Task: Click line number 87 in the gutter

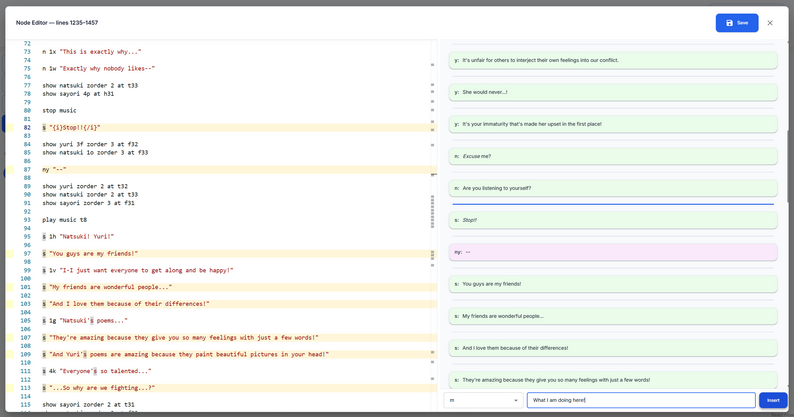Action: [27, 170]
